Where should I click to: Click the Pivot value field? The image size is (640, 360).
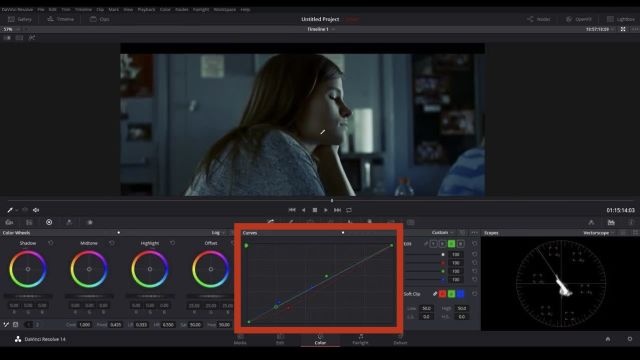pos(116,325)
